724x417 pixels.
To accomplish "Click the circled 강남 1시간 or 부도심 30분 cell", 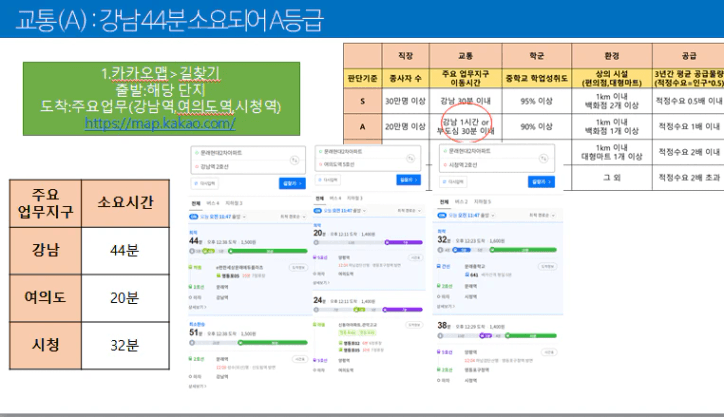I will pos(465,127).
